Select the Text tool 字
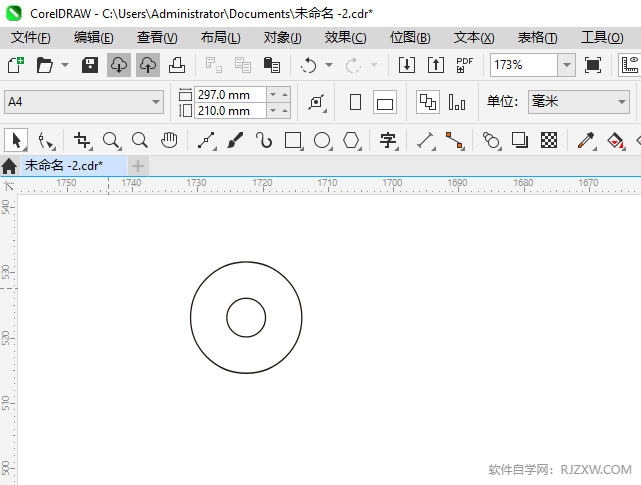 (388, 141)
